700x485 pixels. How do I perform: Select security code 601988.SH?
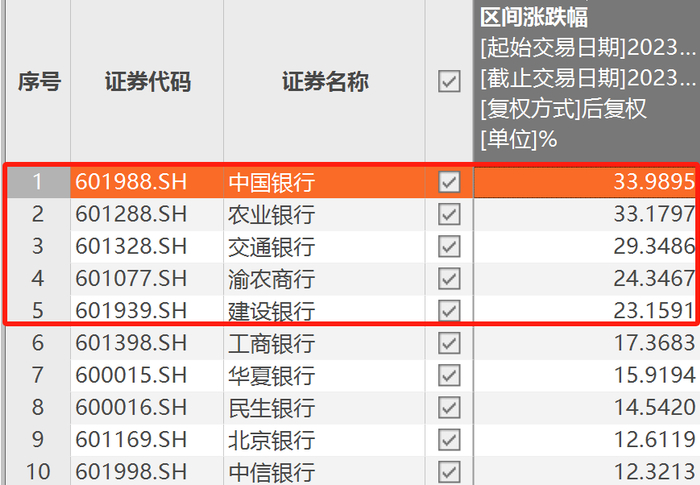coord(131,182)
